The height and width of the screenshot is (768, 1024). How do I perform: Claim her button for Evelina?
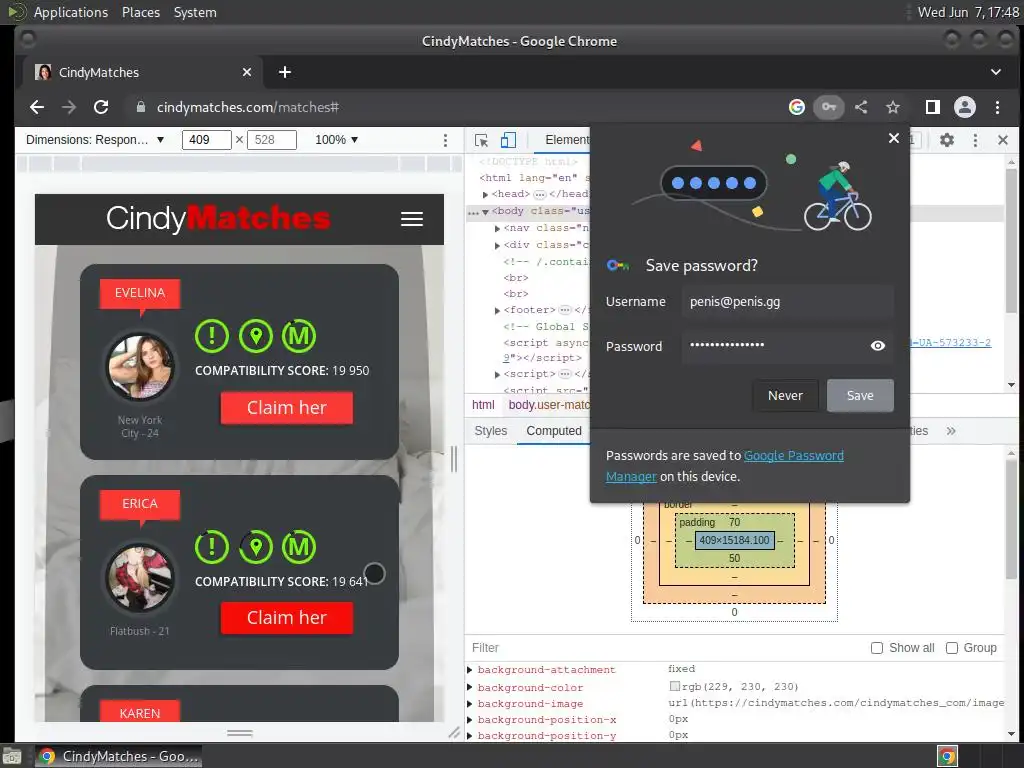(x=287, y=408)
